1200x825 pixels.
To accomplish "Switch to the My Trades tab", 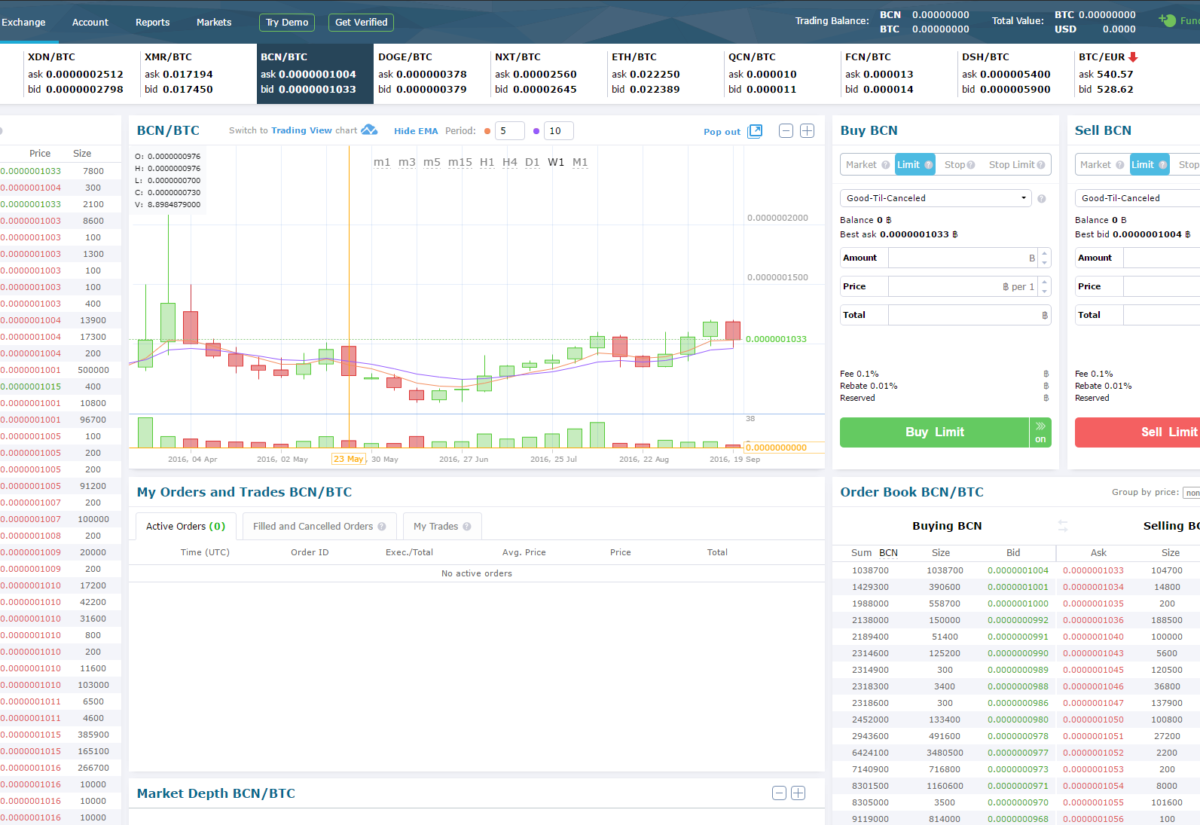I will click(x=442, y=526).
